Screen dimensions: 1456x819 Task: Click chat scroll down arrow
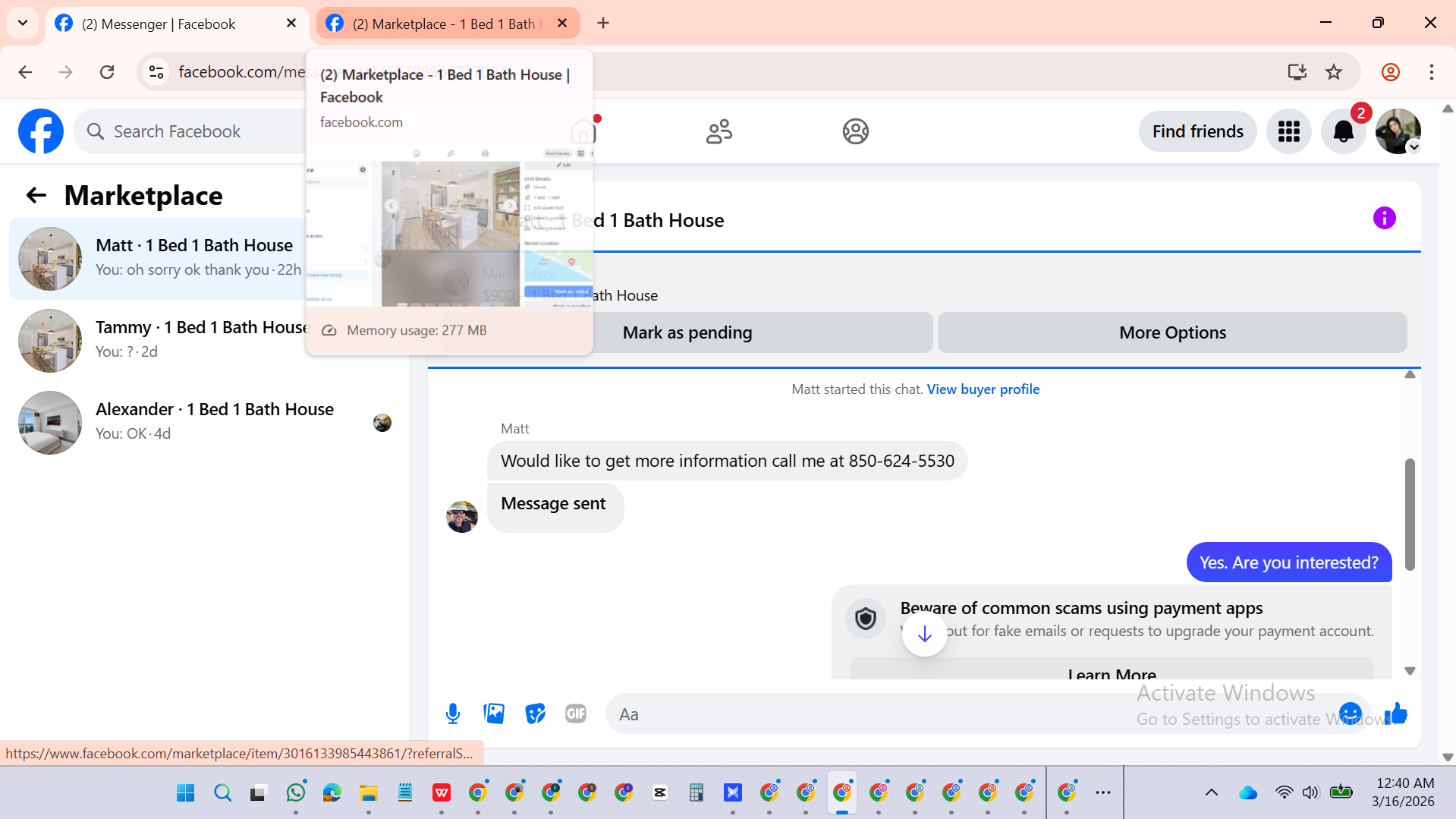tap(1410, 671)
